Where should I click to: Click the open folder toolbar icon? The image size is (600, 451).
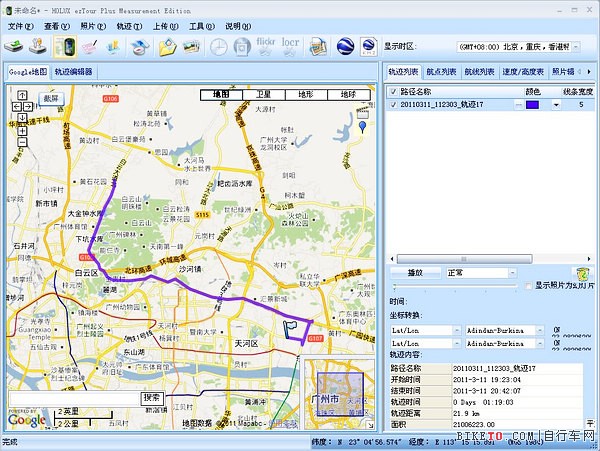166,46
